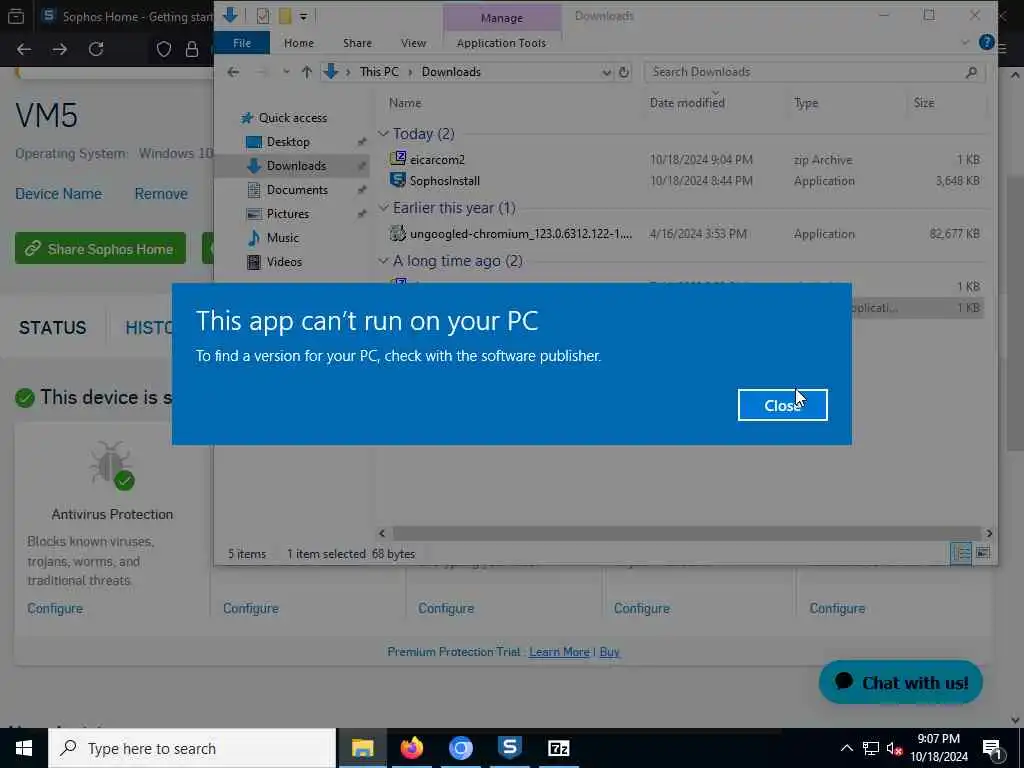Switch to Details view icon
This screenshot has width=1024, height=768.
pos(961,554)
